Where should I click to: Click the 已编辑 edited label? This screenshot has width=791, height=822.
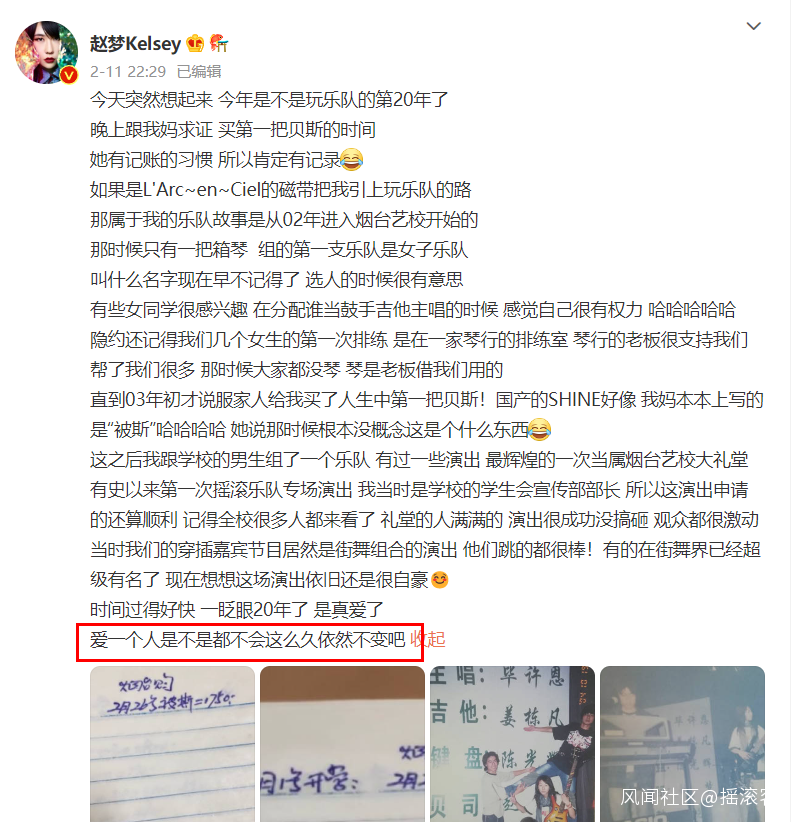point(199,71)
